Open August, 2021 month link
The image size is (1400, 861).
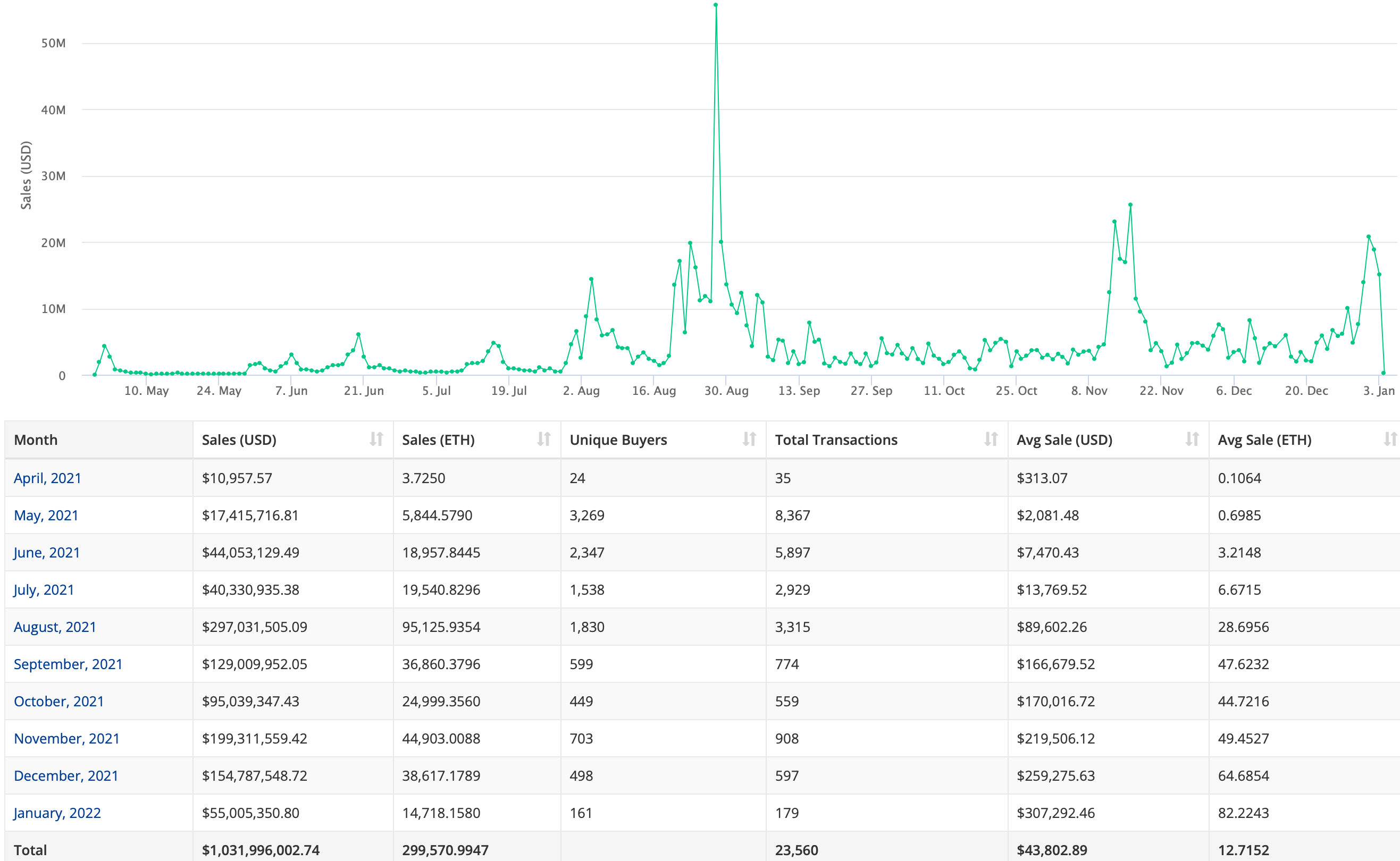pos(55,627)
